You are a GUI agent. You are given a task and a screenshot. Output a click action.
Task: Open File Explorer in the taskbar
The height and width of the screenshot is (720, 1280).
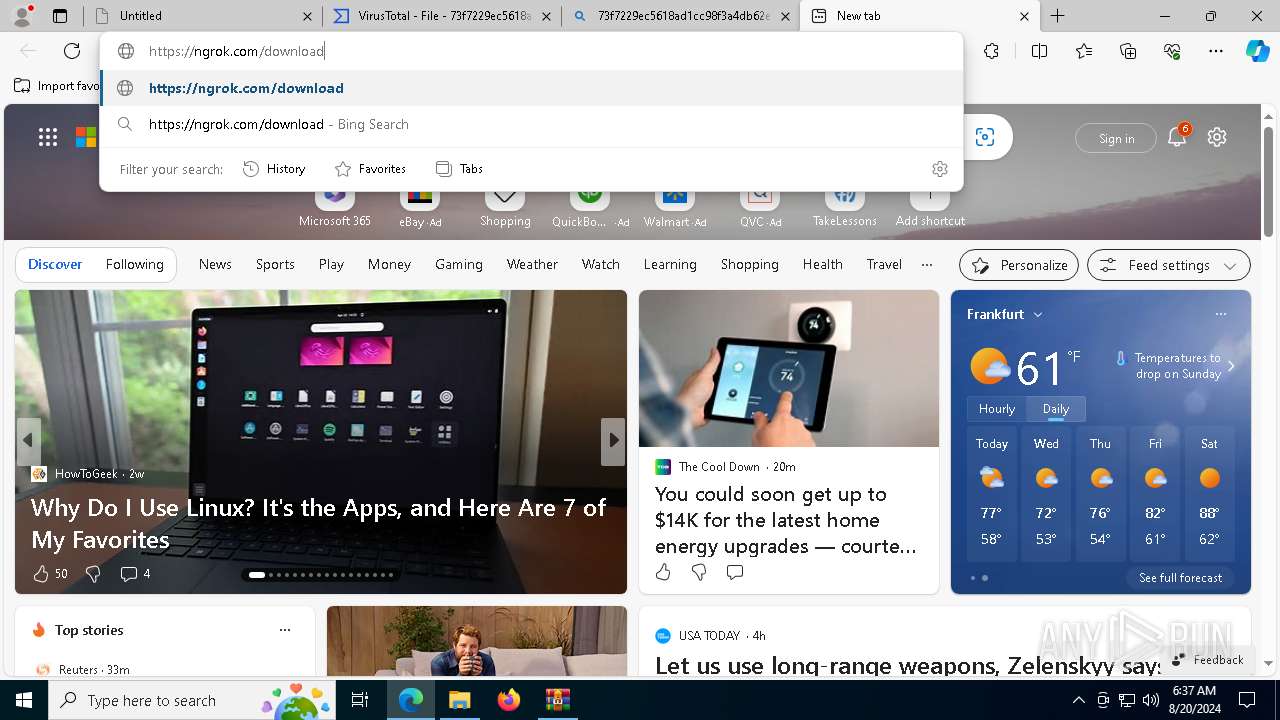point(459,700)
